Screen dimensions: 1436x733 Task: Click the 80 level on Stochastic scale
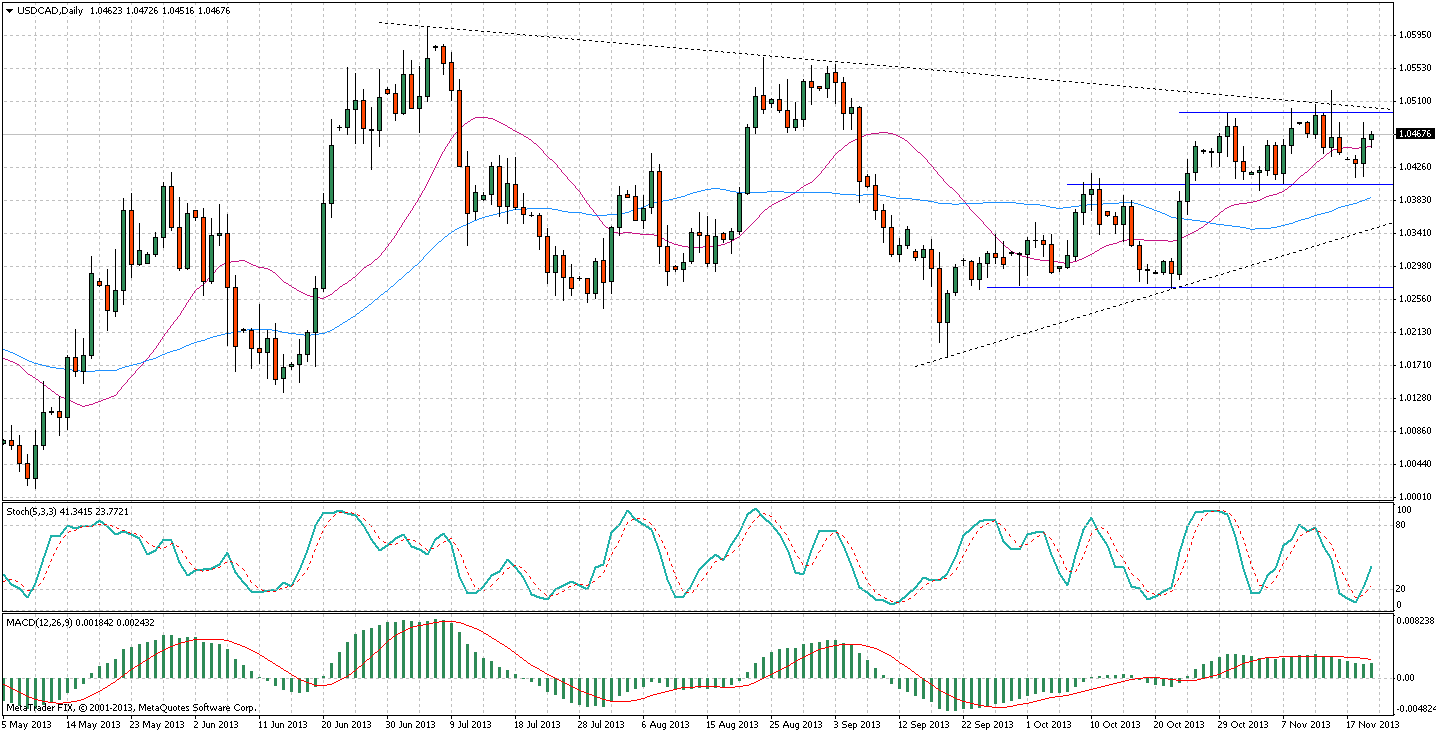1402,524
